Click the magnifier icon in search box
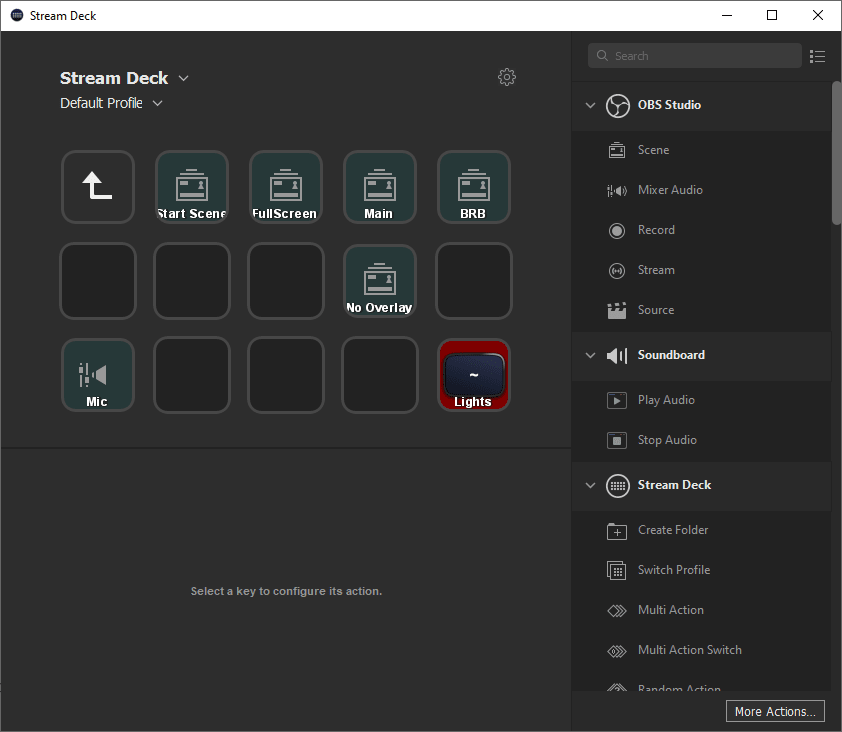 click(x=602, y=55)
